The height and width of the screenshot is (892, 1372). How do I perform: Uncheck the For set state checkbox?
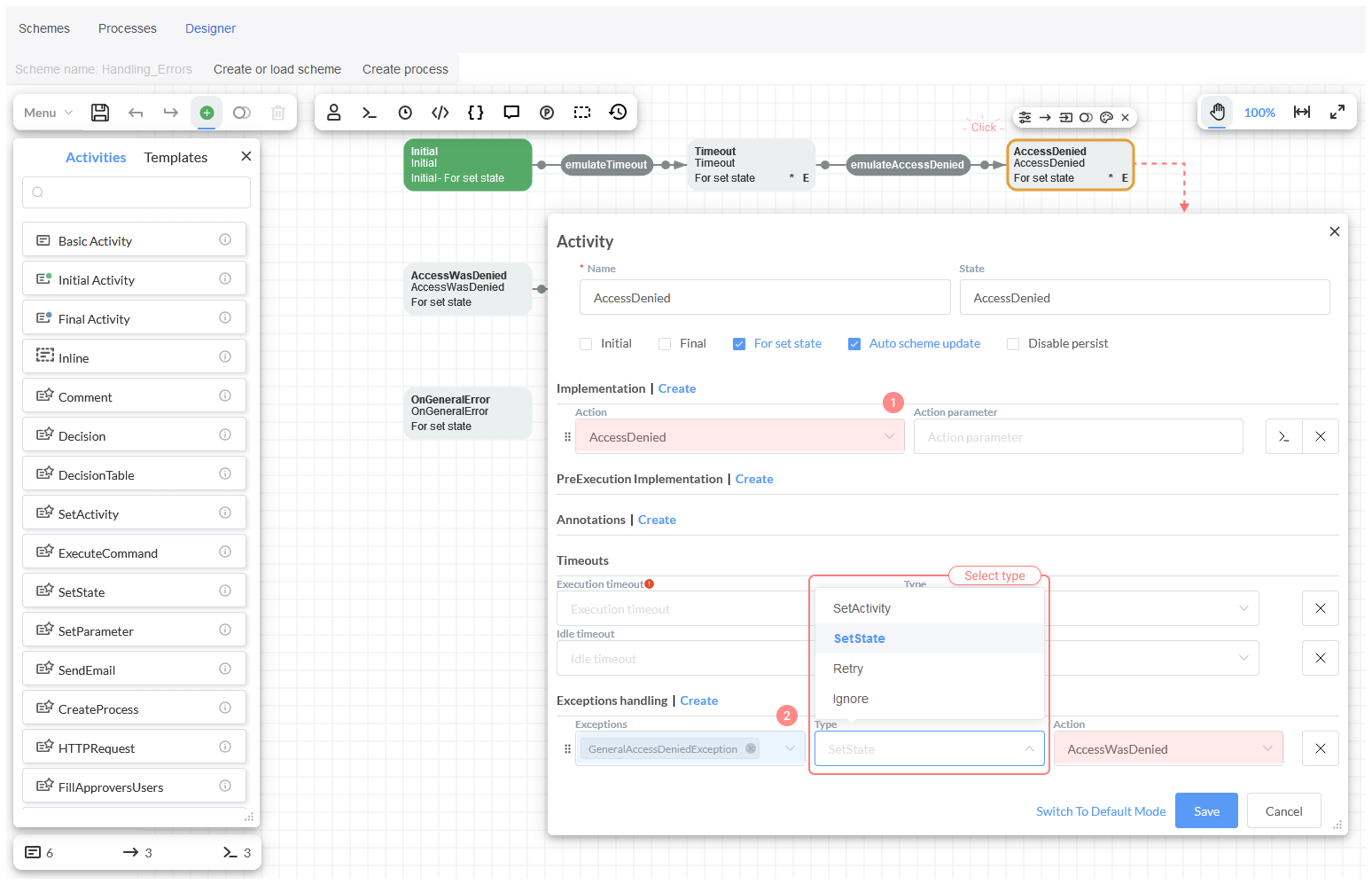pyautogui.click(x=739, y=344)
